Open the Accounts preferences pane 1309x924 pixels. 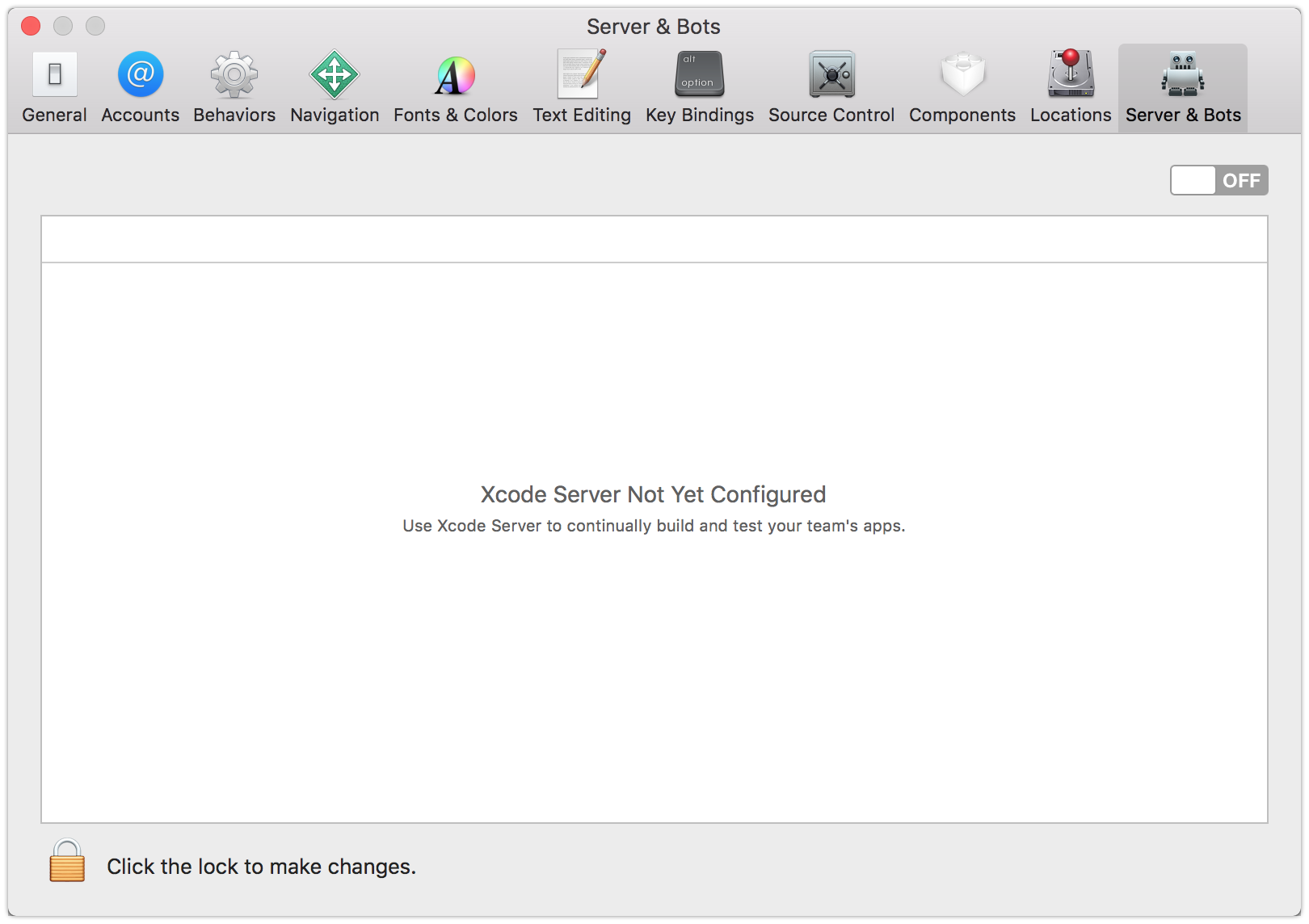pyautogui.click(x=141, y=88)
